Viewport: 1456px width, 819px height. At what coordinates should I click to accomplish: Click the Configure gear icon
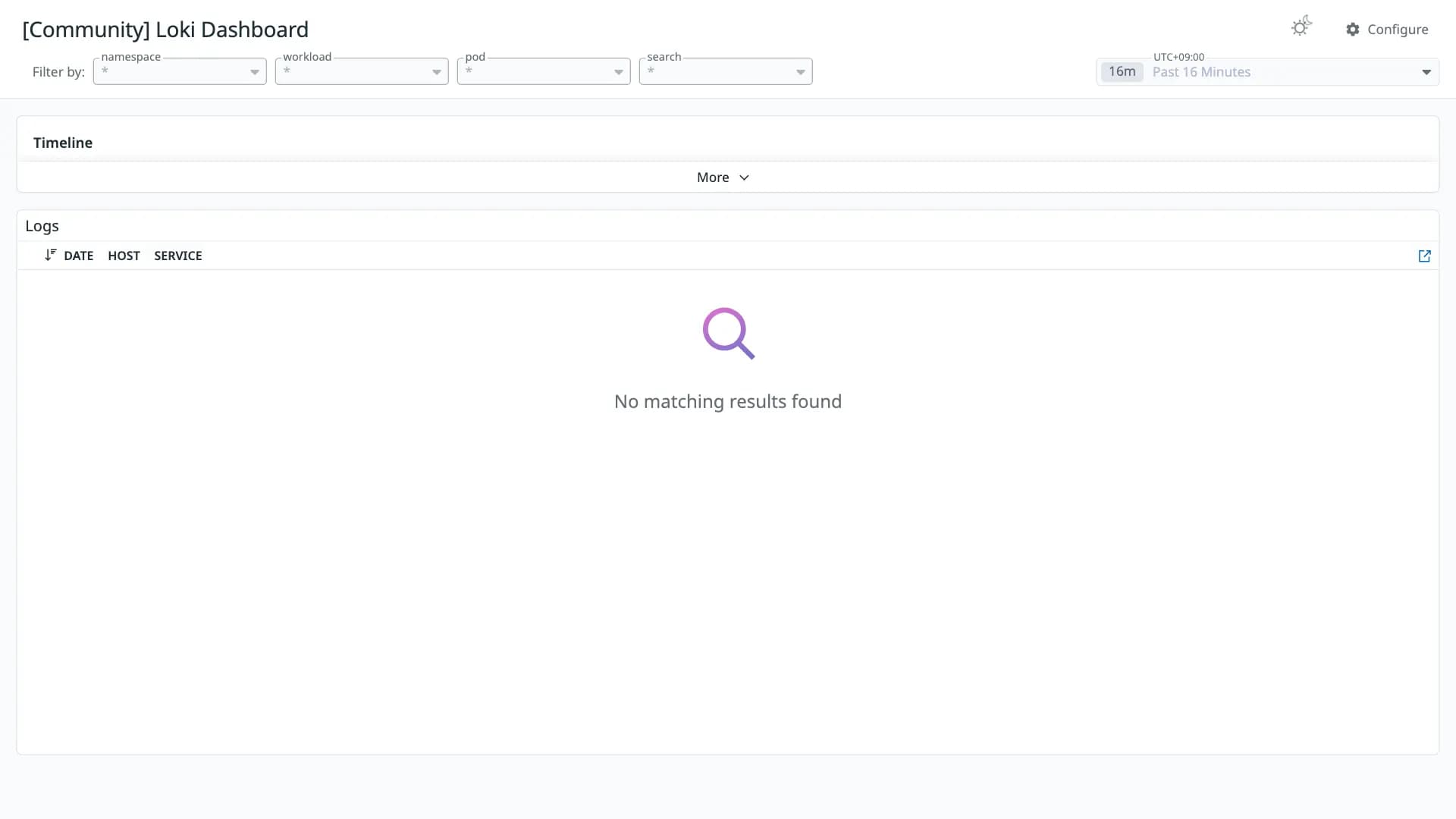click(x=1353, y=30)
